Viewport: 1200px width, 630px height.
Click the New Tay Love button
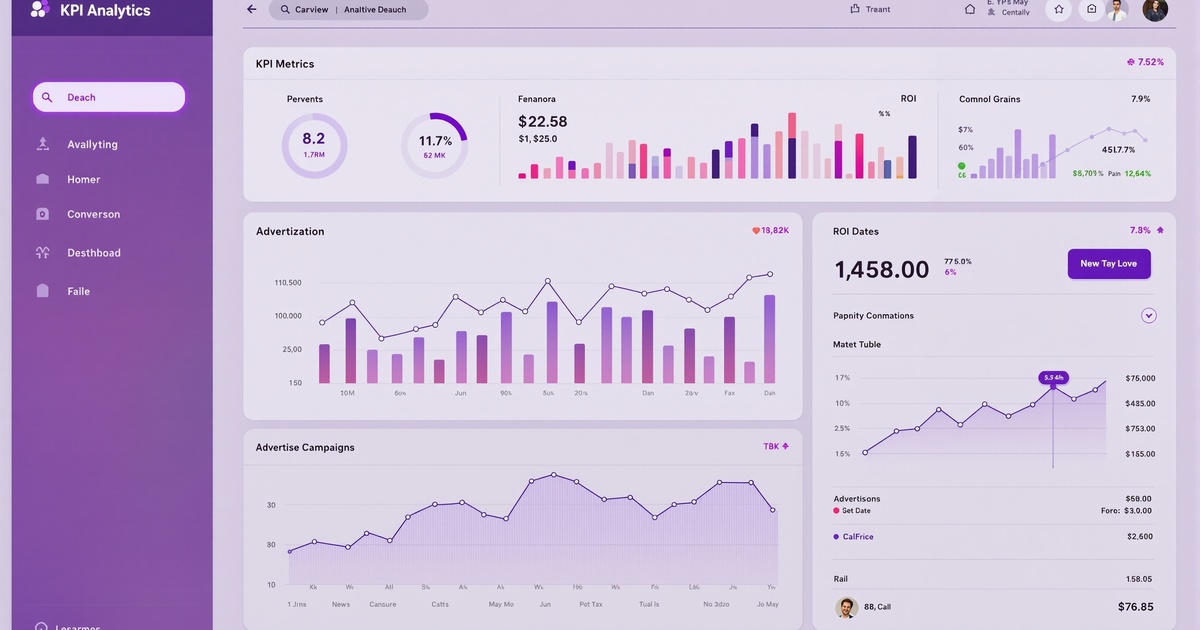pyautogui.click(x=1109, y=263)
